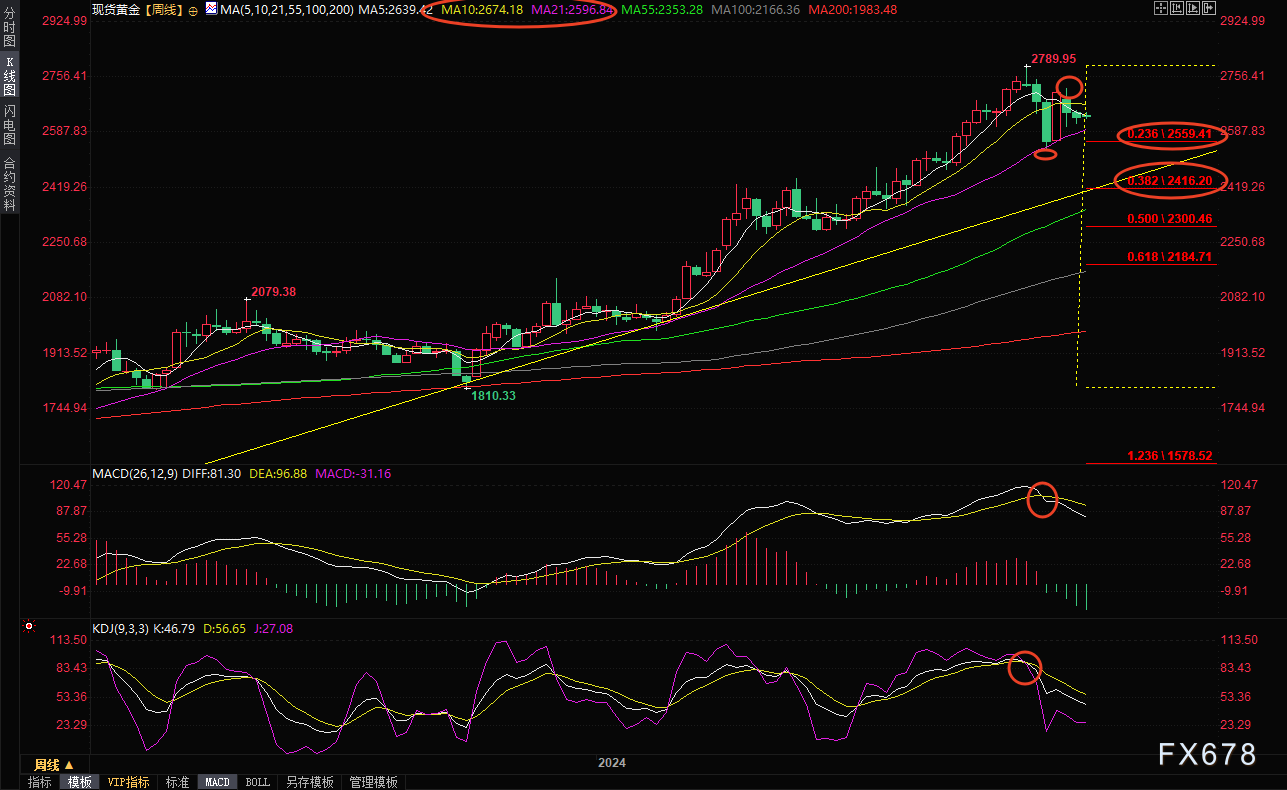Click the red circle on MACD crossover

tap(1042, 498)
